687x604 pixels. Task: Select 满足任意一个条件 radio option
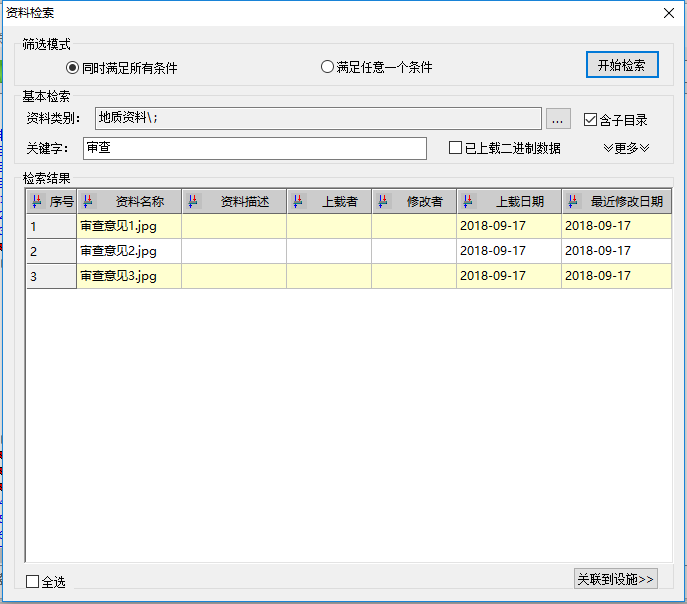pyautogui.click(x=327, y=67)
